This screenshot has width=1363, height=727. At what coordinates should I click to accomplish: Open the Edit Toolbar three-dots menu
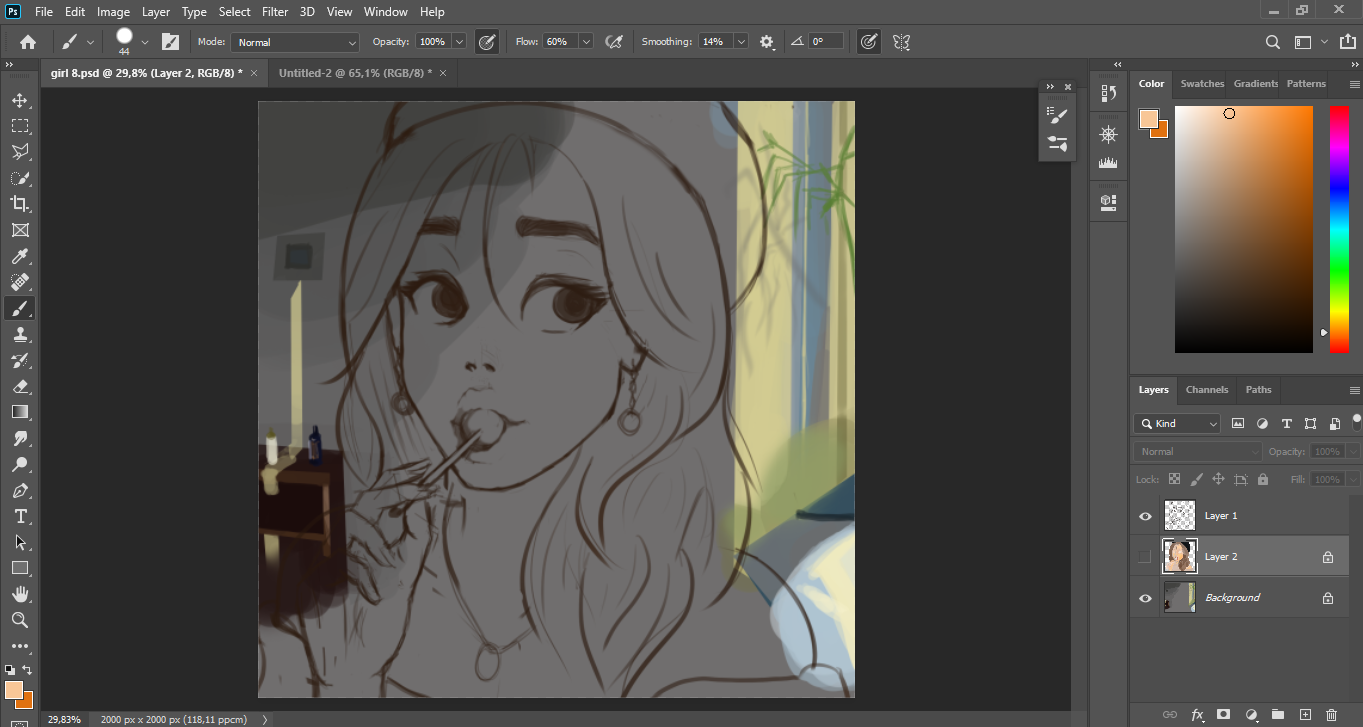click(20, 646)
